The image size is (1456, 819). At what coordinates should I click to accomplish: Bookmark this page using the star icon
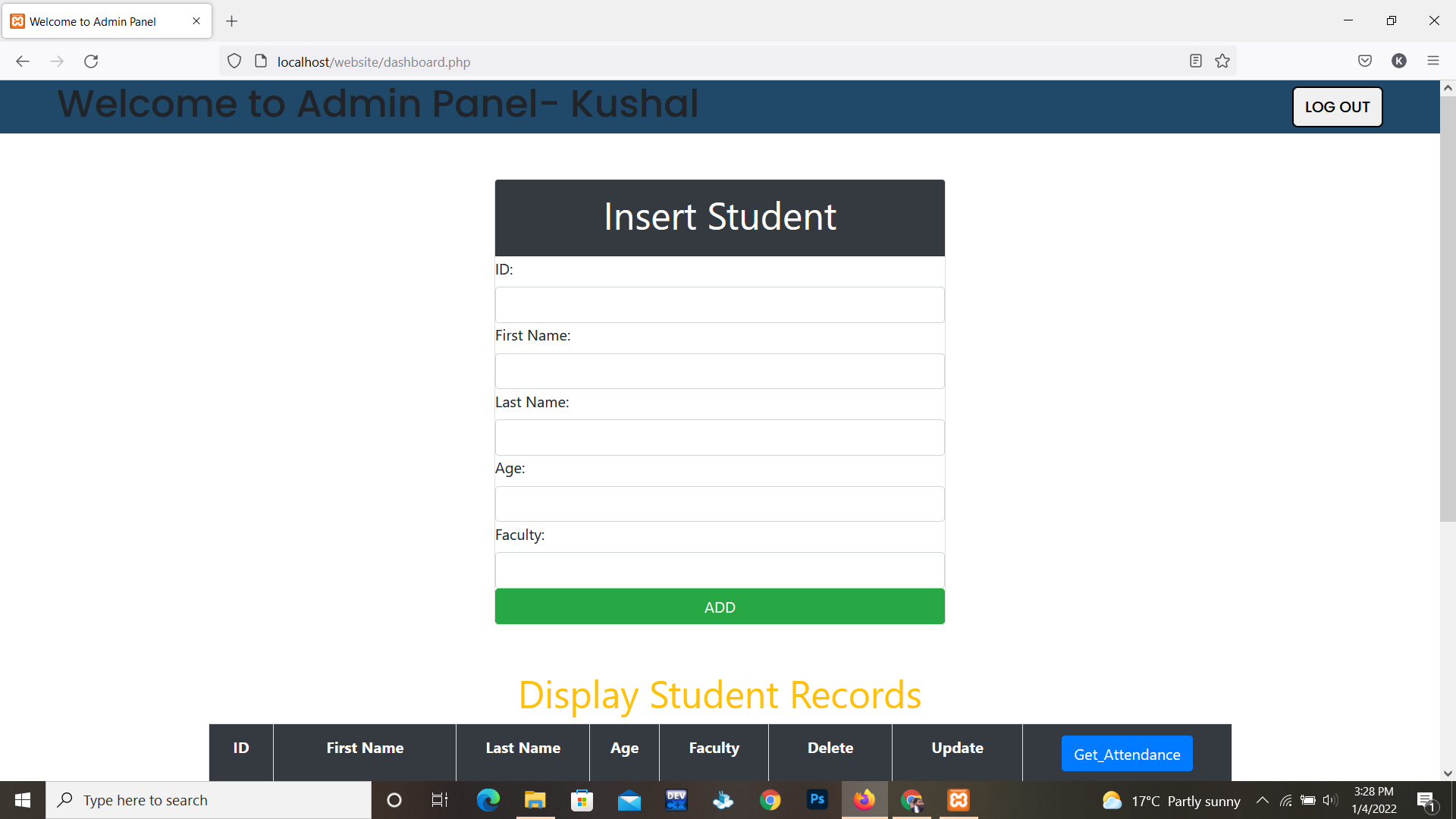(x=1222, y=61)
